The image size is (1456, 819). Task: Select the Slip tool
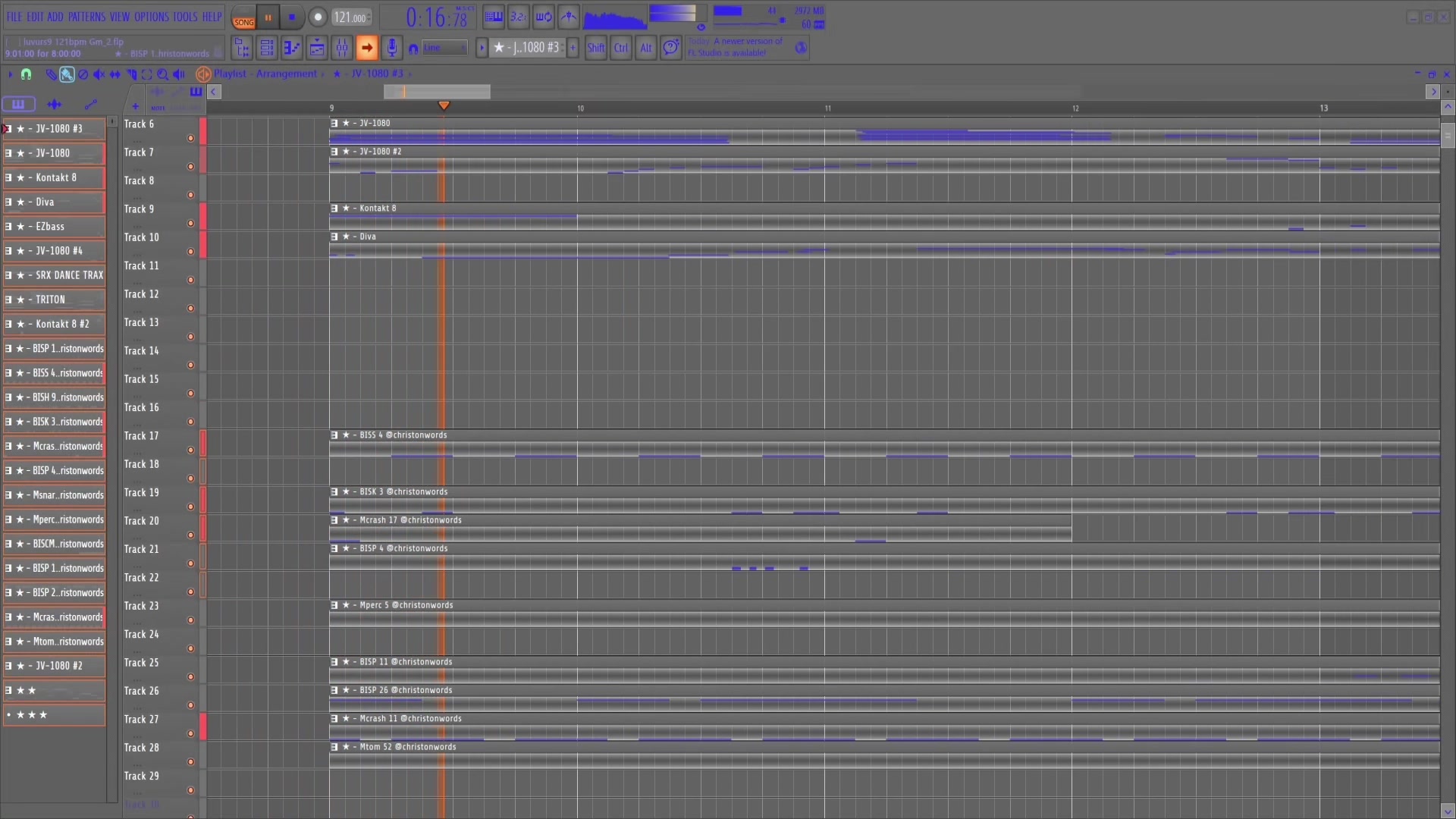coord(115,74)
